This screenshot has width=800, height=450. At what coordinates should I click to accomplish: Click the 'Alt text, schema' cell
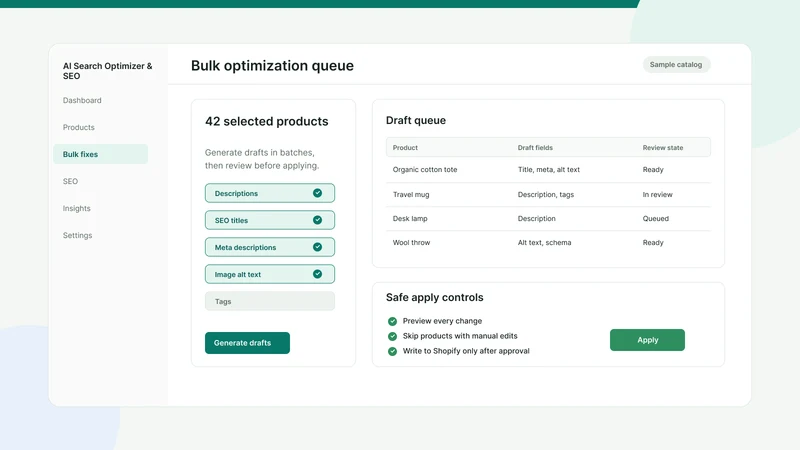pyautogui.click(x=544, y=242)
